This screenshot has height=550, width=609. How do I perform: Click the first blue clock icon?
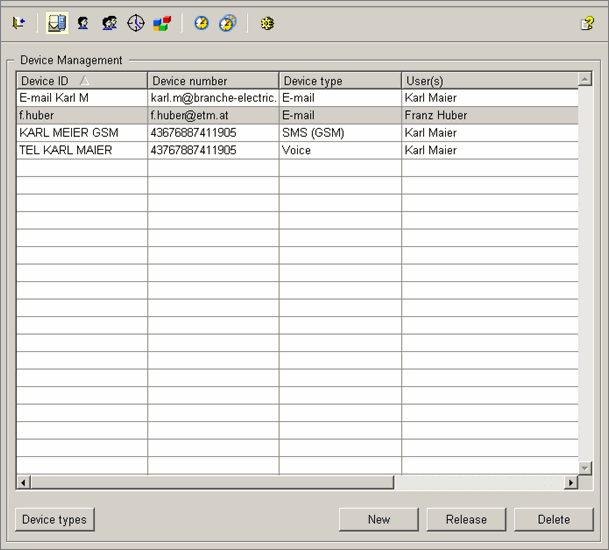tap(201, 23)
